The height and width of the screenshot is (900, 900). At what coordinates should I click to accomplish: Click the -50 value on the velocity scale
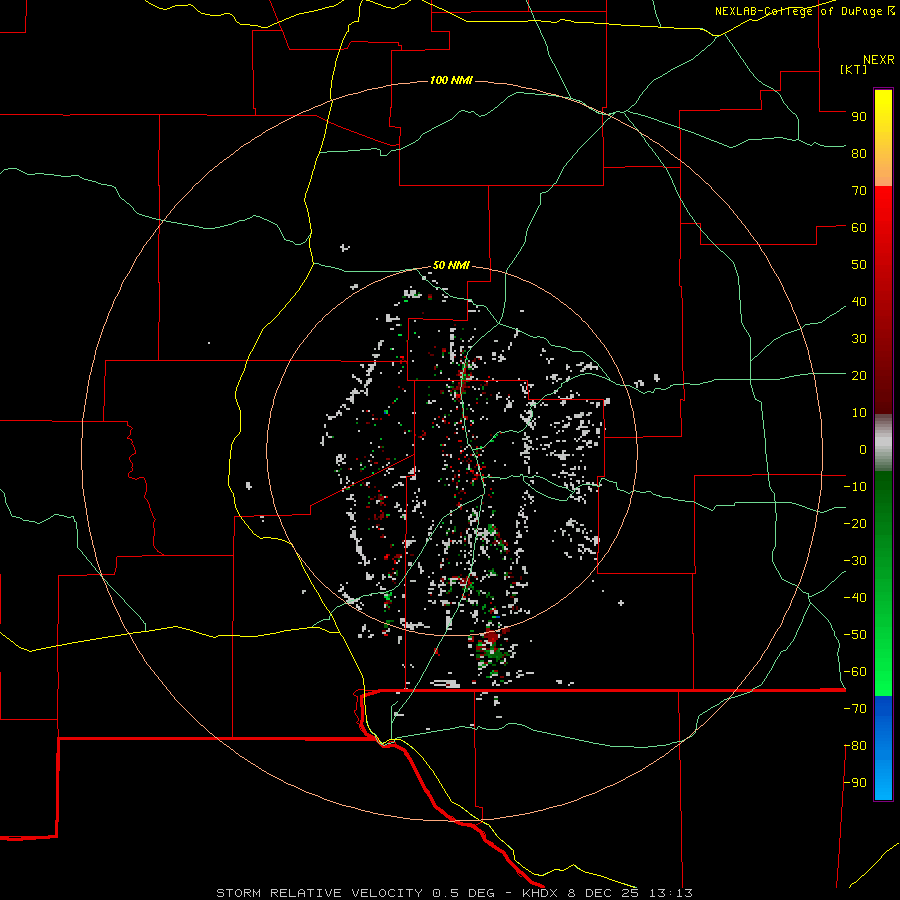coord(855,634)
